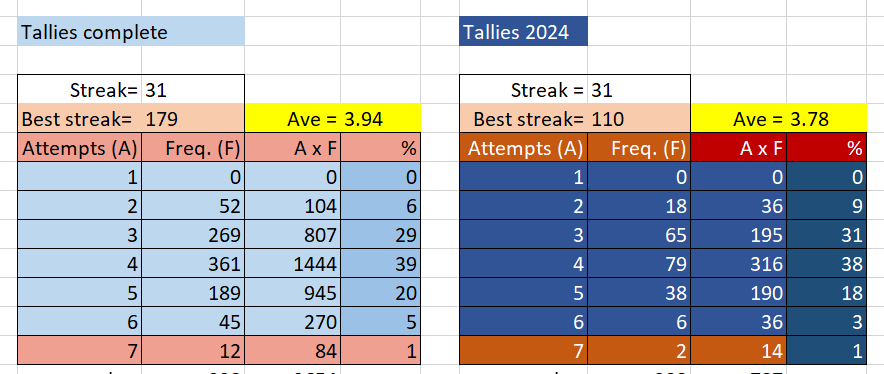The image size is (884, 374).
Task: Select the frequency cell showing 52
Action: (193, 206)
